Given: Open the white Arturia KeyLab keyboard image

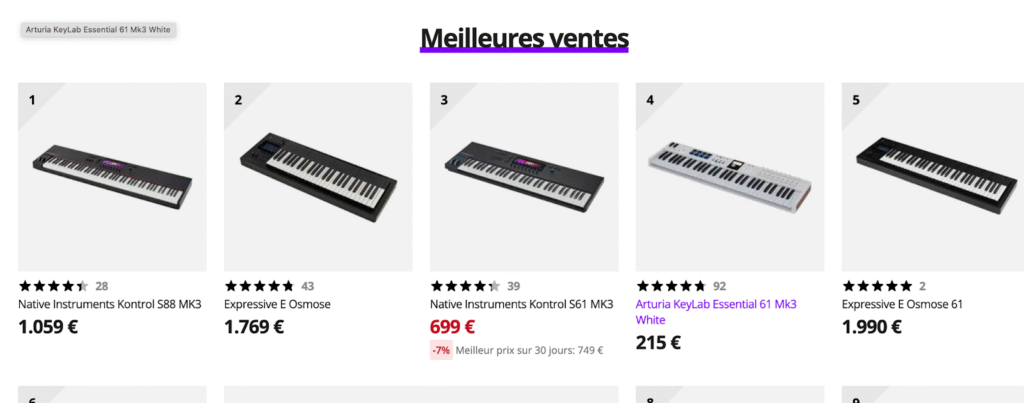Looking at the screenshot, I should 730,176.
